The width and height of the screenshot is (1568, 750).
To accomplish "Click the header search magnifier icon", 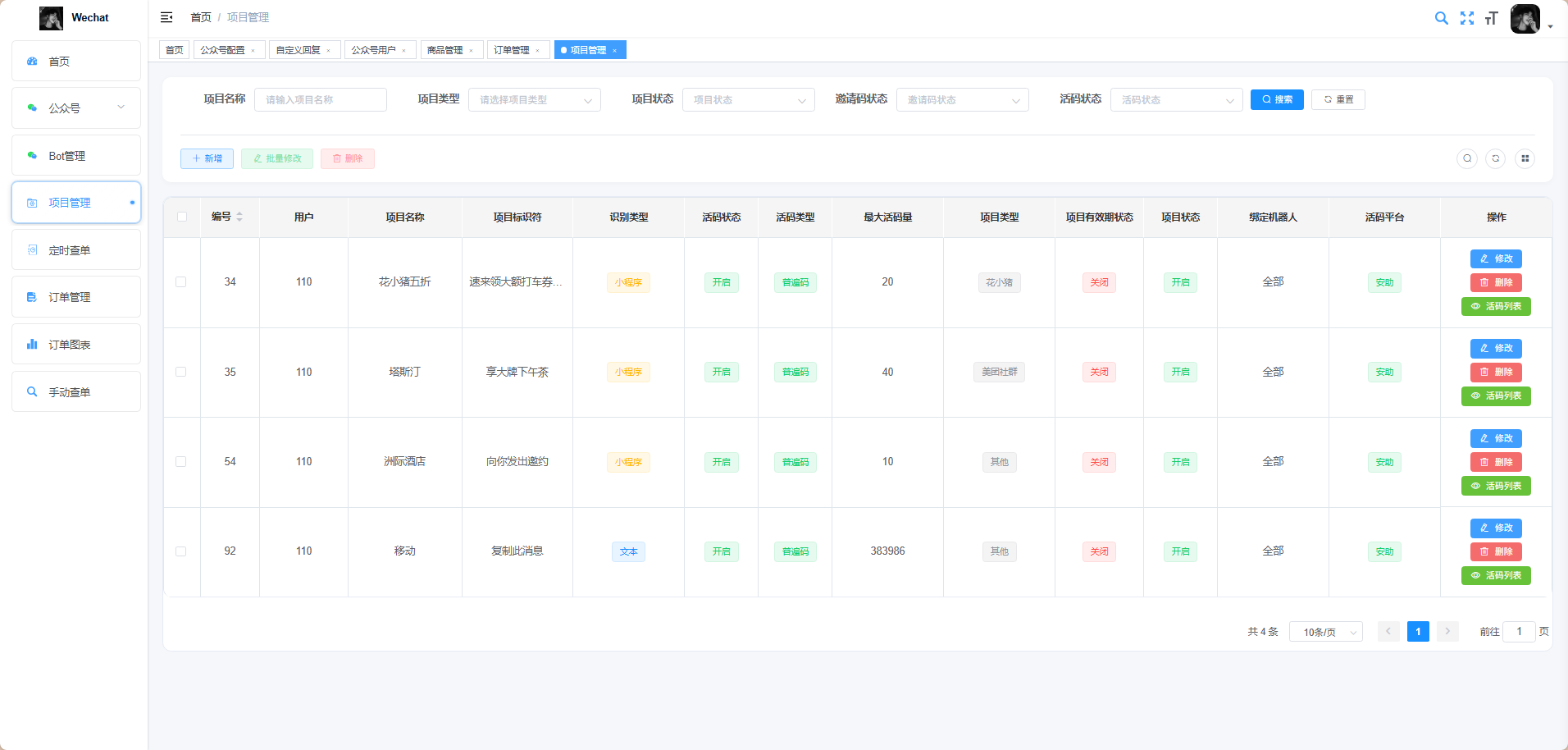I will (1441, 18).
